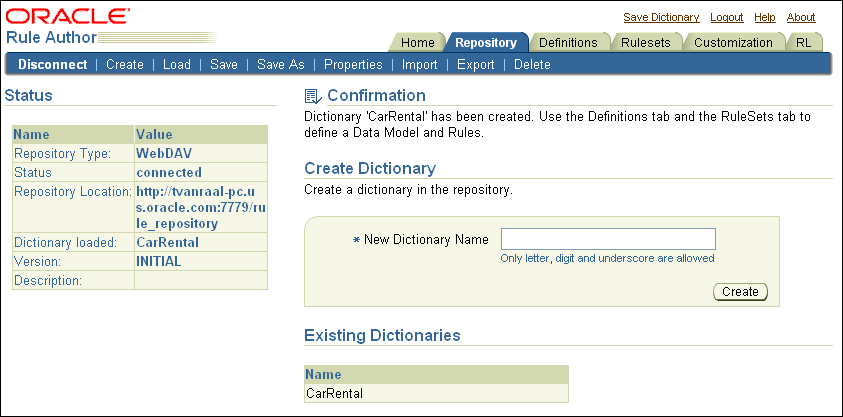Viewport: 843px width, 417px height.
Task: Click the CarRental dictionary loaded value
Action: pyautogui.click(x=167, y=242)
